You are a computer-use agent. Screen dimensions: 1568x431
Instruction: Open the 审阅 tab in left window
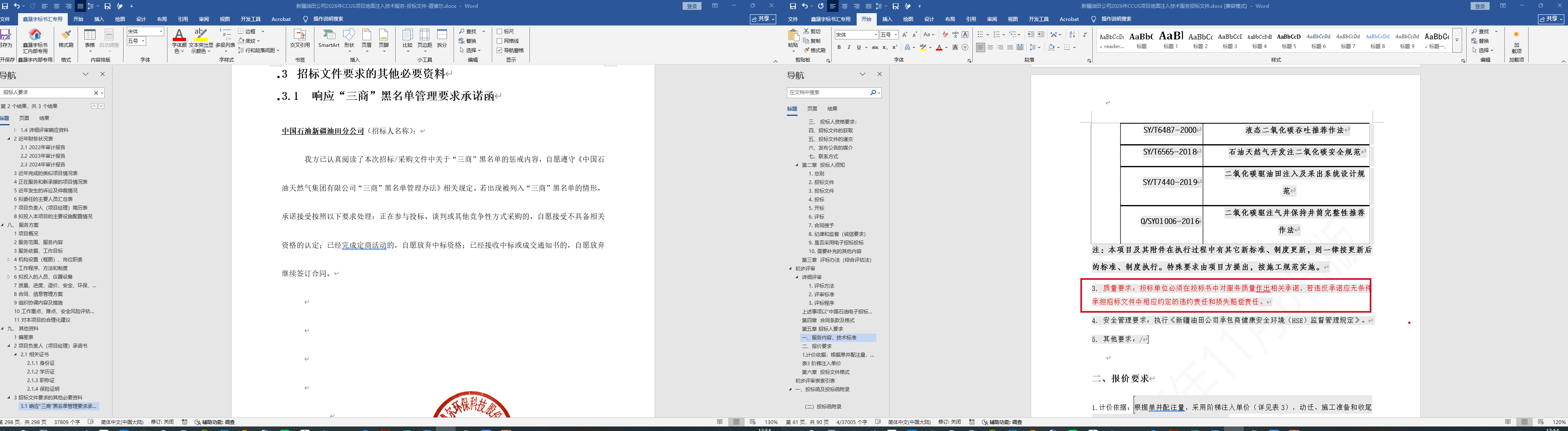[x=204, y=19]
